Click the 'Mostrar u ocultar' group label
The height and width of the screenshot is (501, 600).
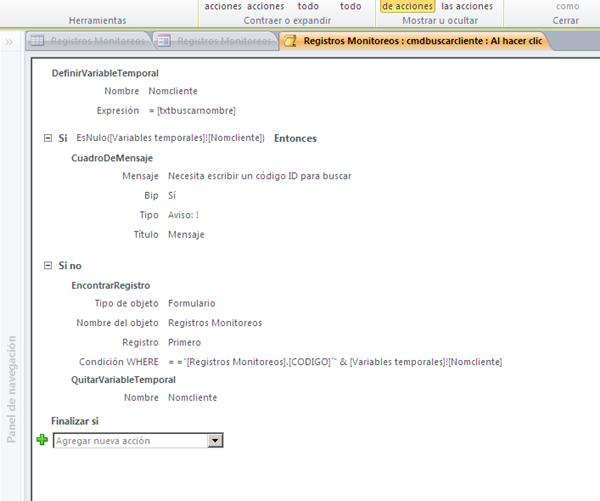click(440, 21)
